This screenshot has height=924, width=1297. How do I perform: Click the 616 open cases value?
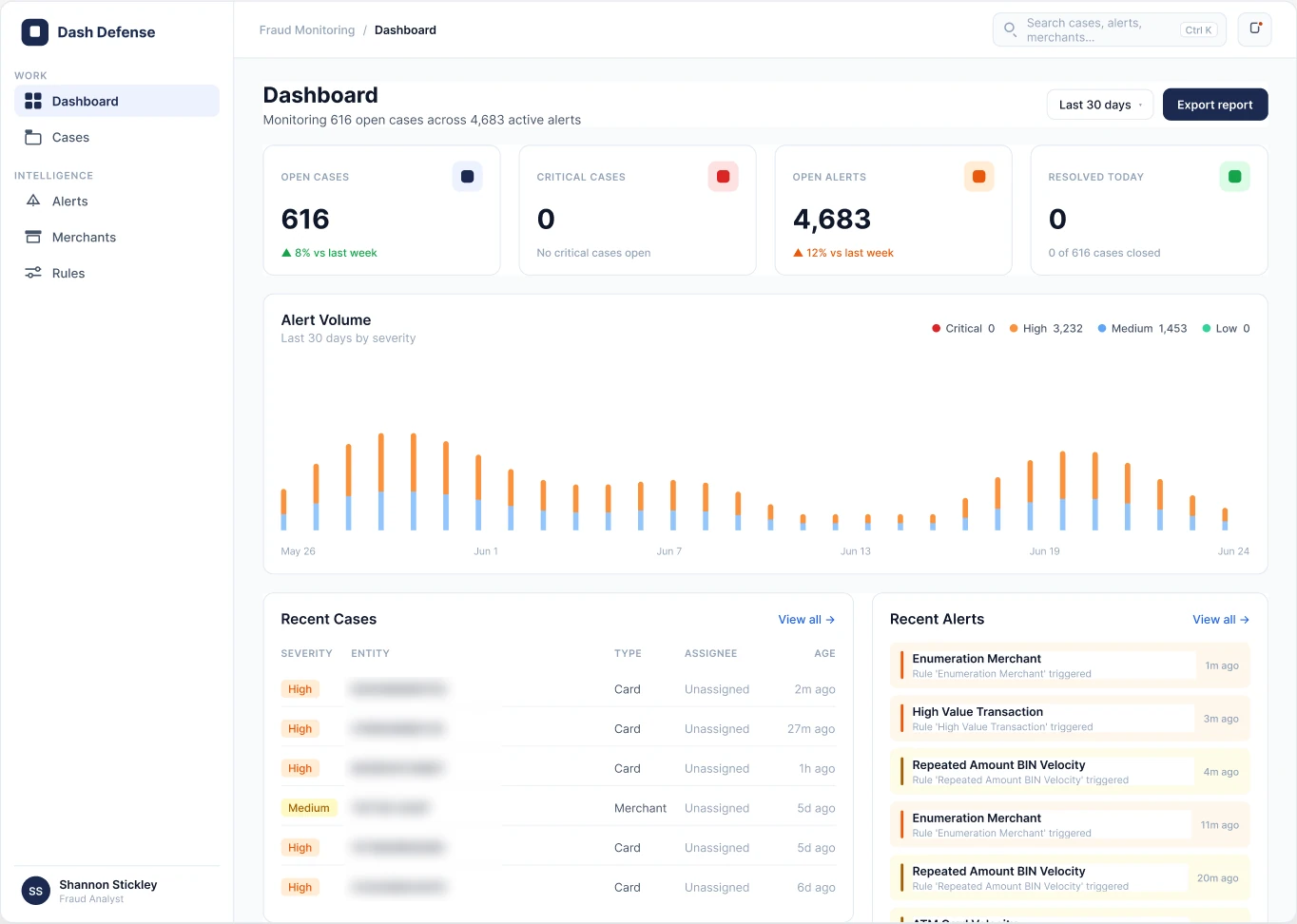(x=305, y=219)
